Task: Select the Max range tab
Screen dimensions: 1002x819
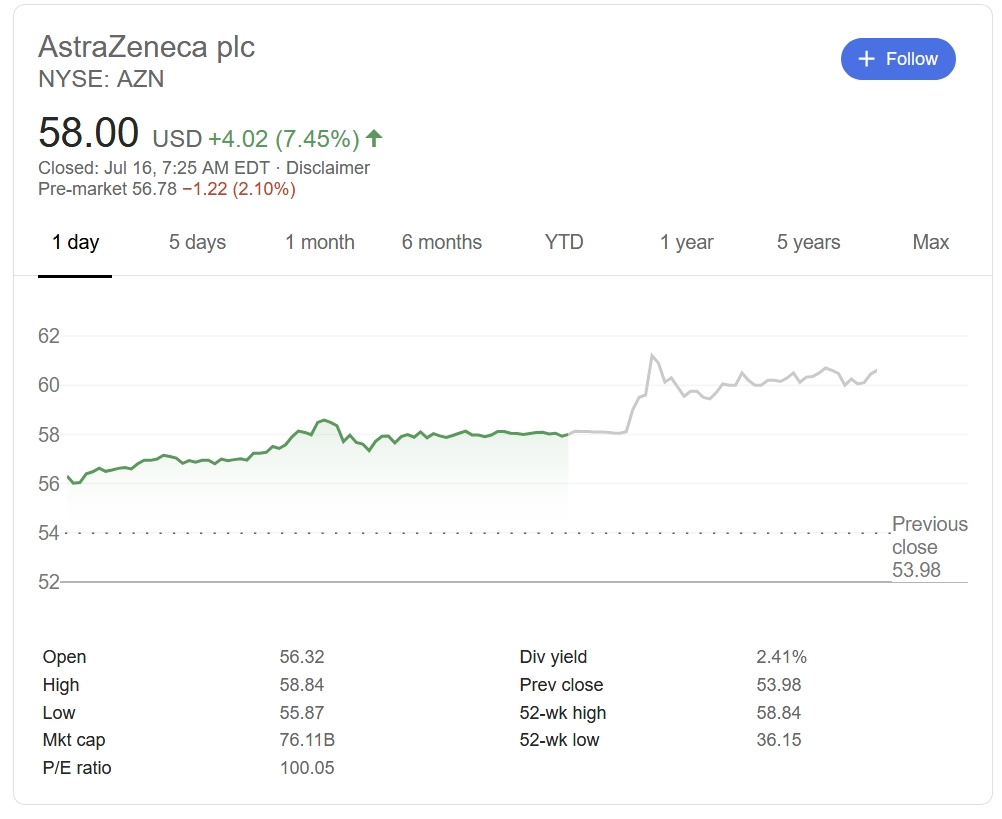Action: coord(931,242)
